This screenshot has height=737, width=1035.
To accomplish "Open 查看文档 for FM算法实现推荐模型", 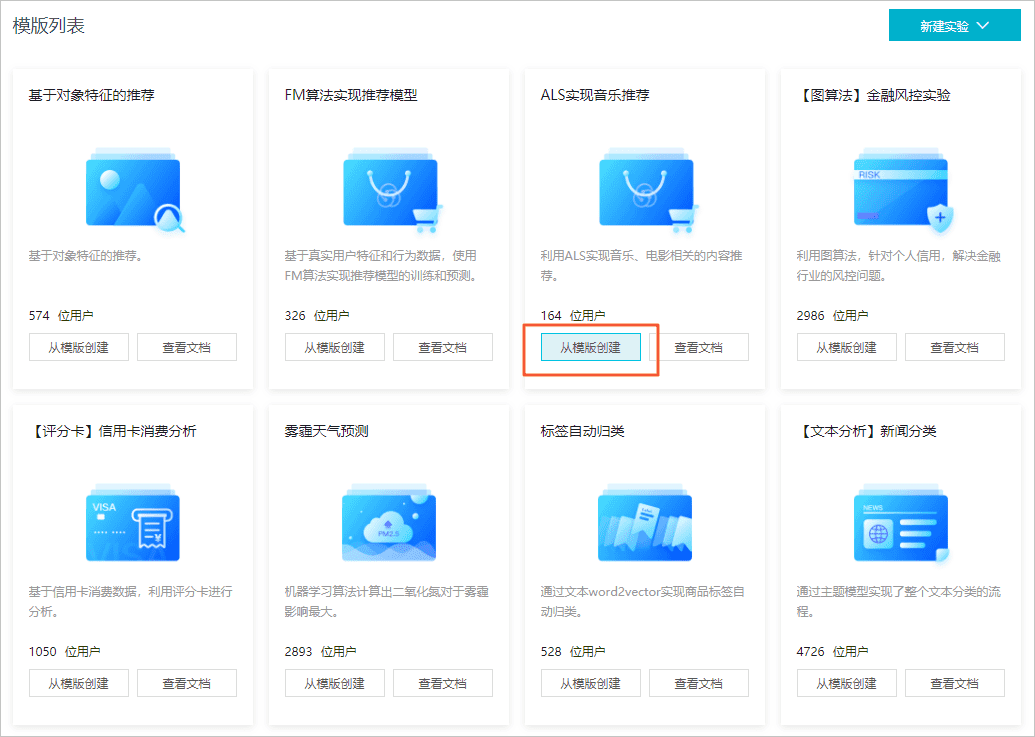I will pos(443,347).
